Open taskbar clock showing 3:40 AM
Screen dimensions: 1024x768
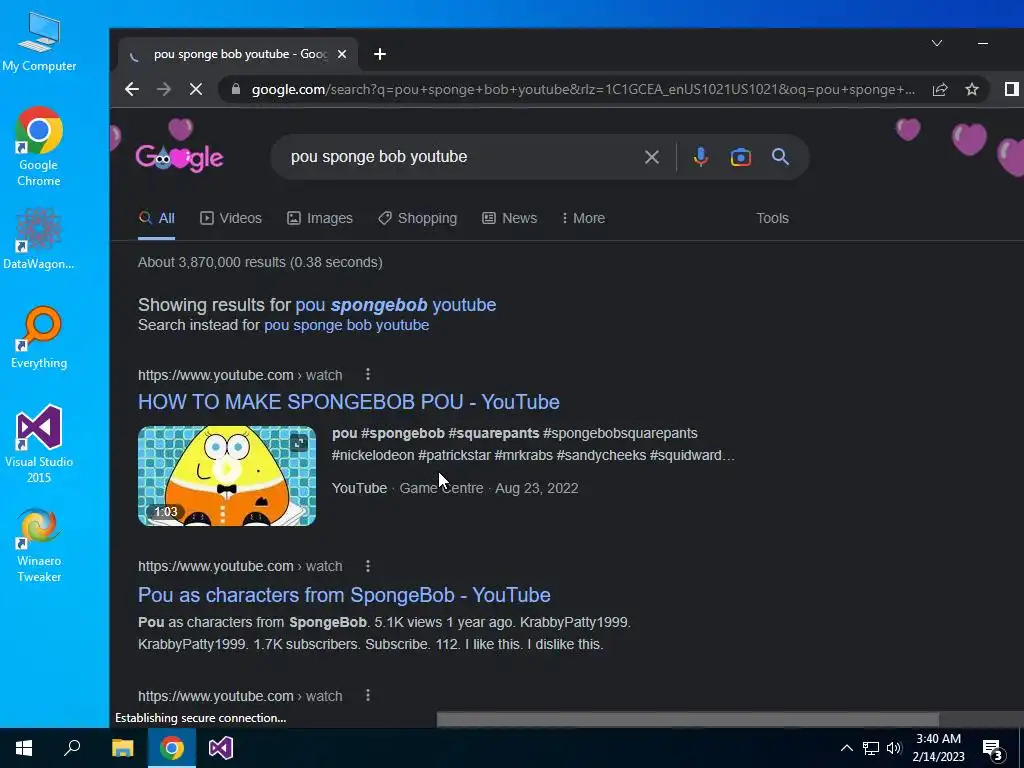[x=938, y=748]
